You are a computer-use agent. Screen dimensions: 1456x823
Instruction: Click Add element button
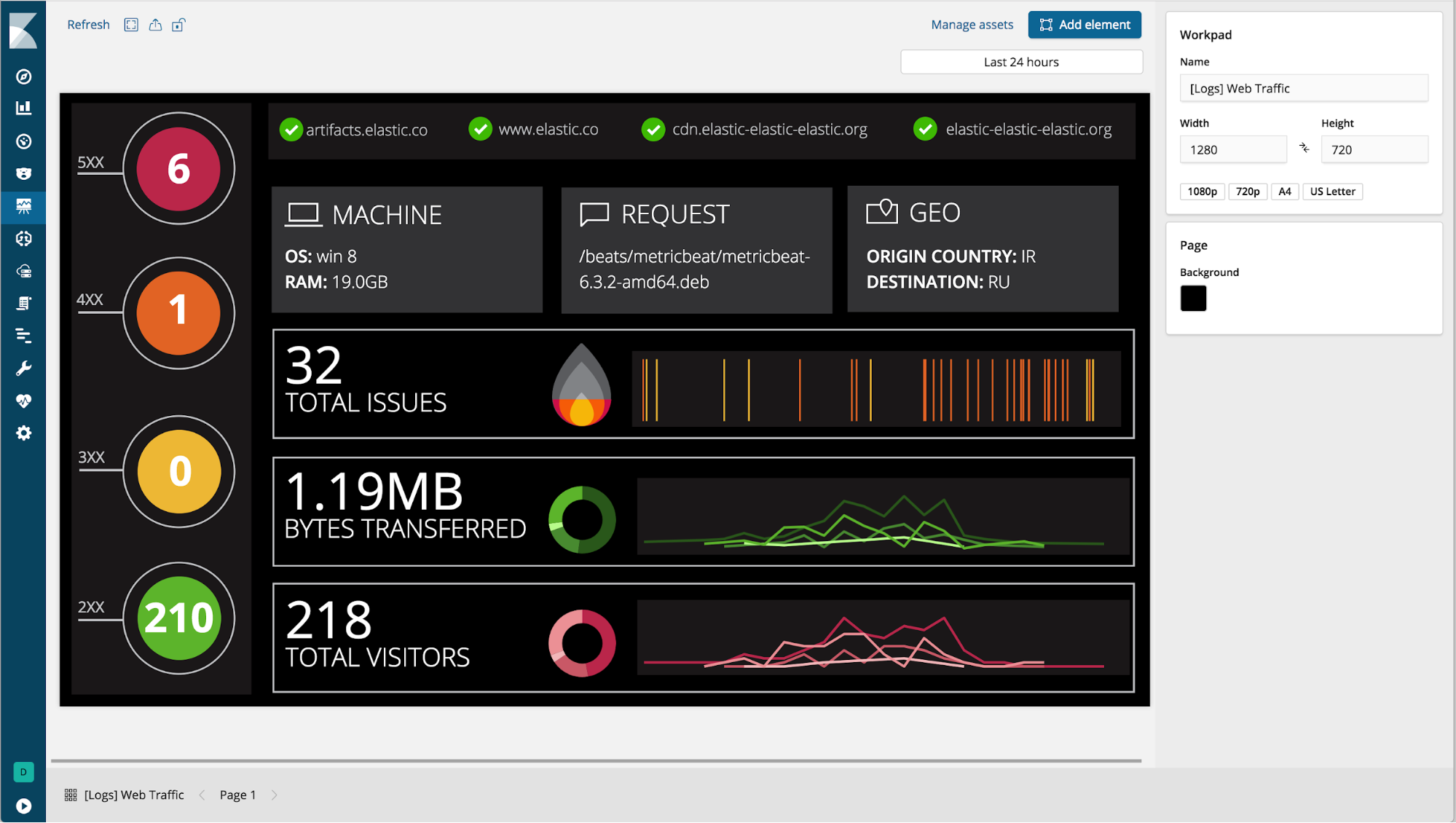[1085, 24]
